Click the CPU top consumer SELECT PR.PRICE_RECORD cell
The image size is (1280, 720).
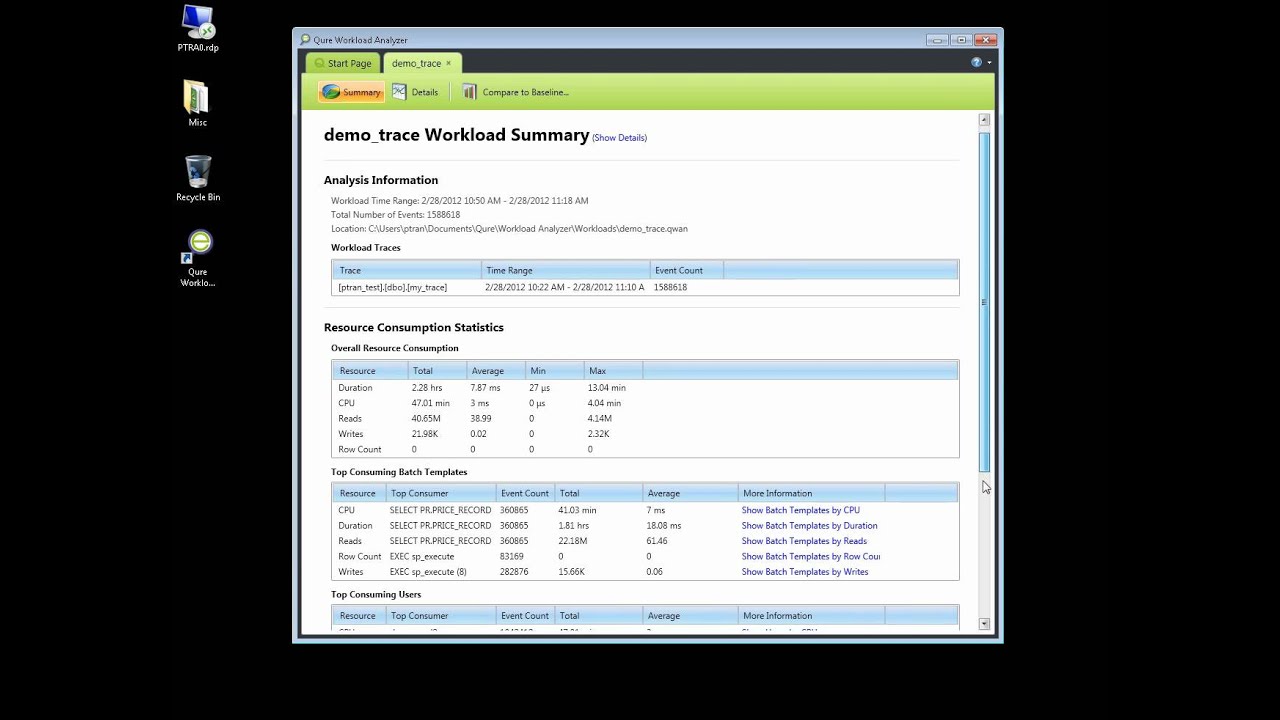(x=440, y=510)
